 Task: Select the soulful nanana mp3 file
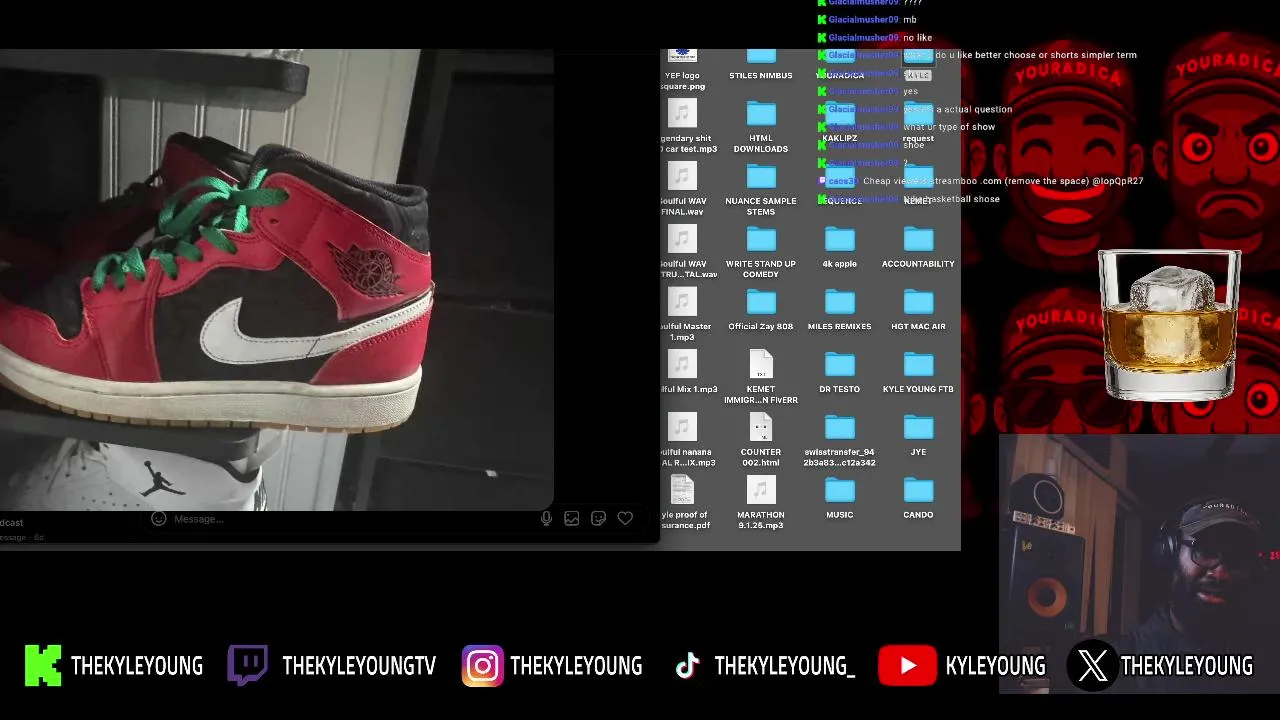point(686,440)
